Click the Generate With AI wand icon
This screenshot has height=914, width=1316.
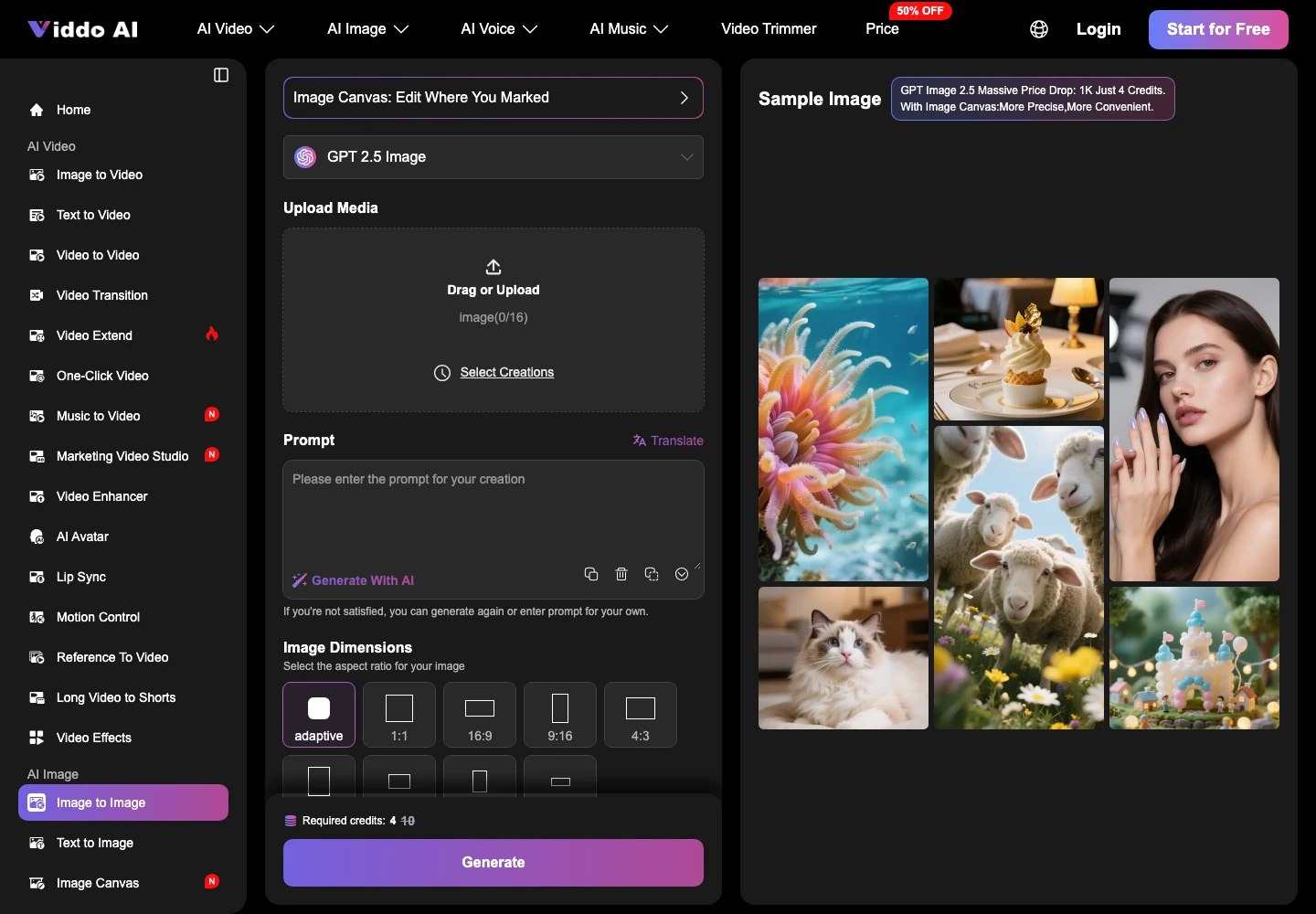click(x=300, y=580)
